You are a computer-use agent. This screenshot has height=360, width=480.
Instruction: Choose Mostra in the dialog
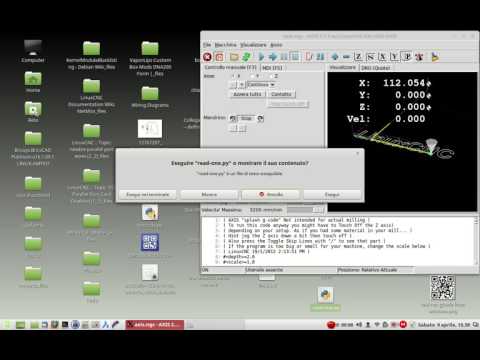pos(209,194)
